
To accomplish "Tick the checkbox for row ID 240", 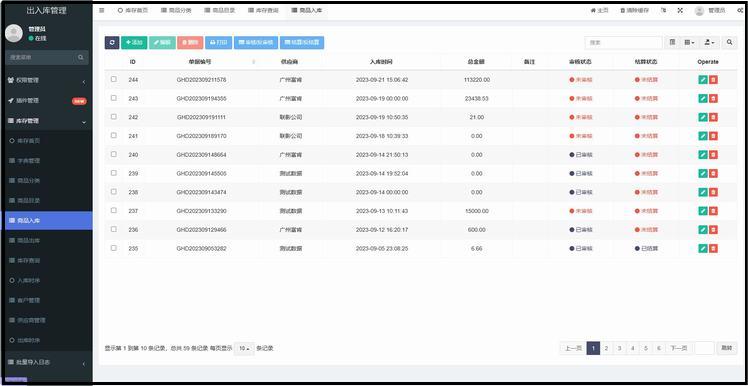I will coord(114,154).
